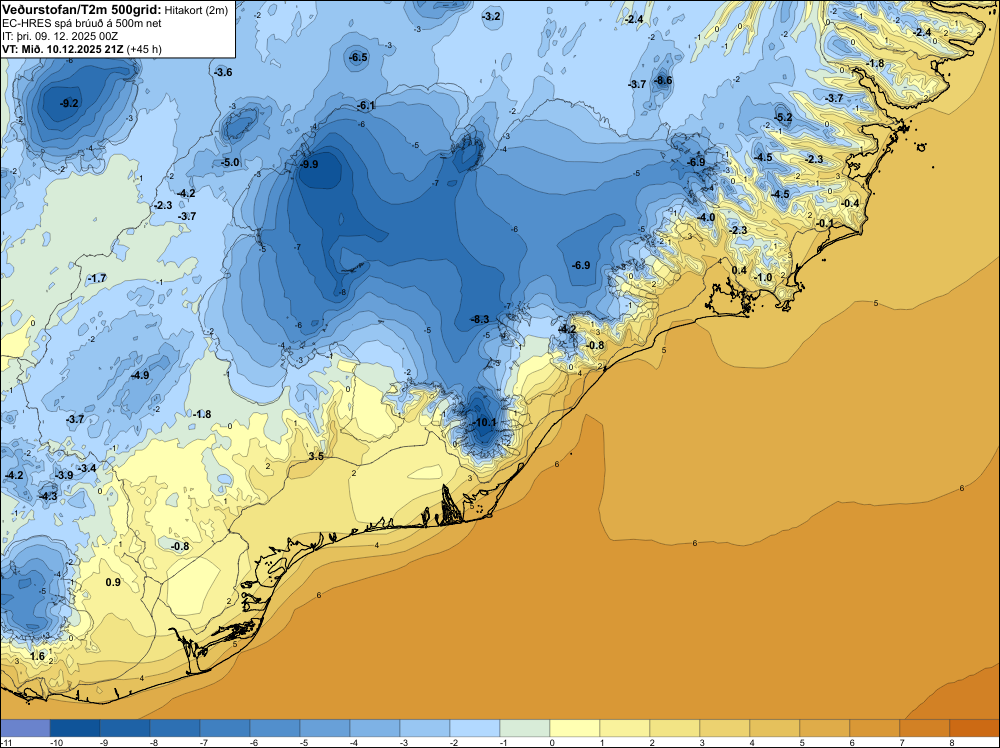Select the -3.2 temperature value
1000x748 pixels.
point(491,16)
